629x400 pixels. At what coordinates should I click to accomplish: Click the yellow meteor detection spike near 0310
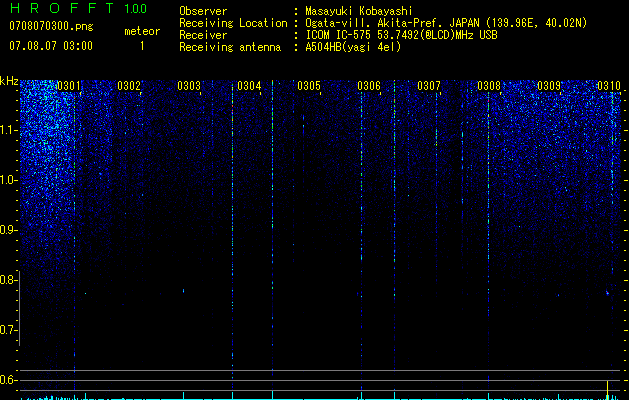(x=607, y=390)
